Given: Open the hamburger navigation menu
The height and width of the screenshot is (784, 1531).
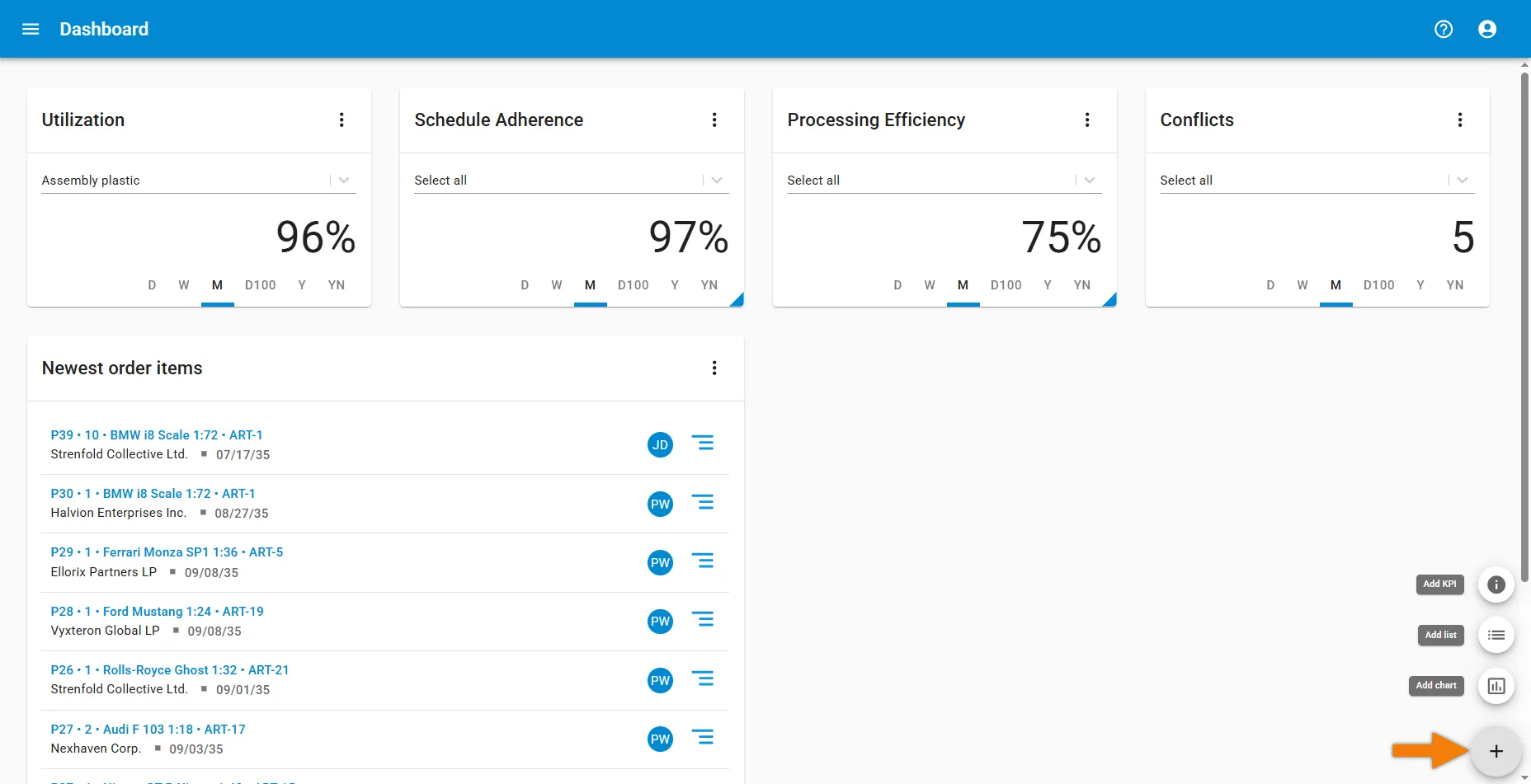Looking at the screenshot, I should [31, 29].
